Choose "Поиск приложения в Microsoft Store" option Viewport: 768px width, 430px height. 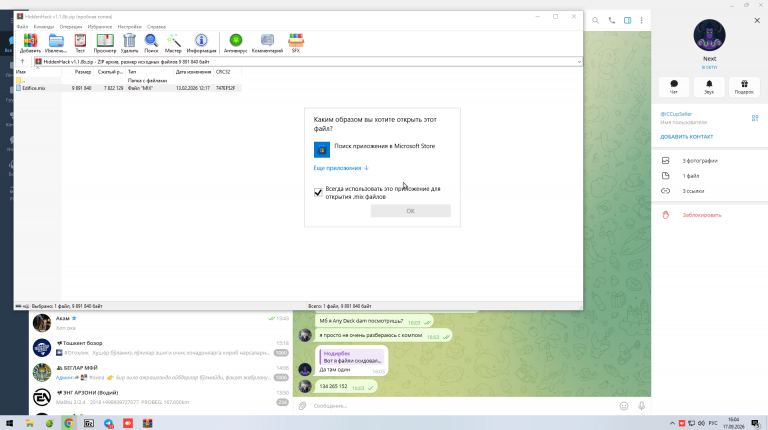pos(382,149)
